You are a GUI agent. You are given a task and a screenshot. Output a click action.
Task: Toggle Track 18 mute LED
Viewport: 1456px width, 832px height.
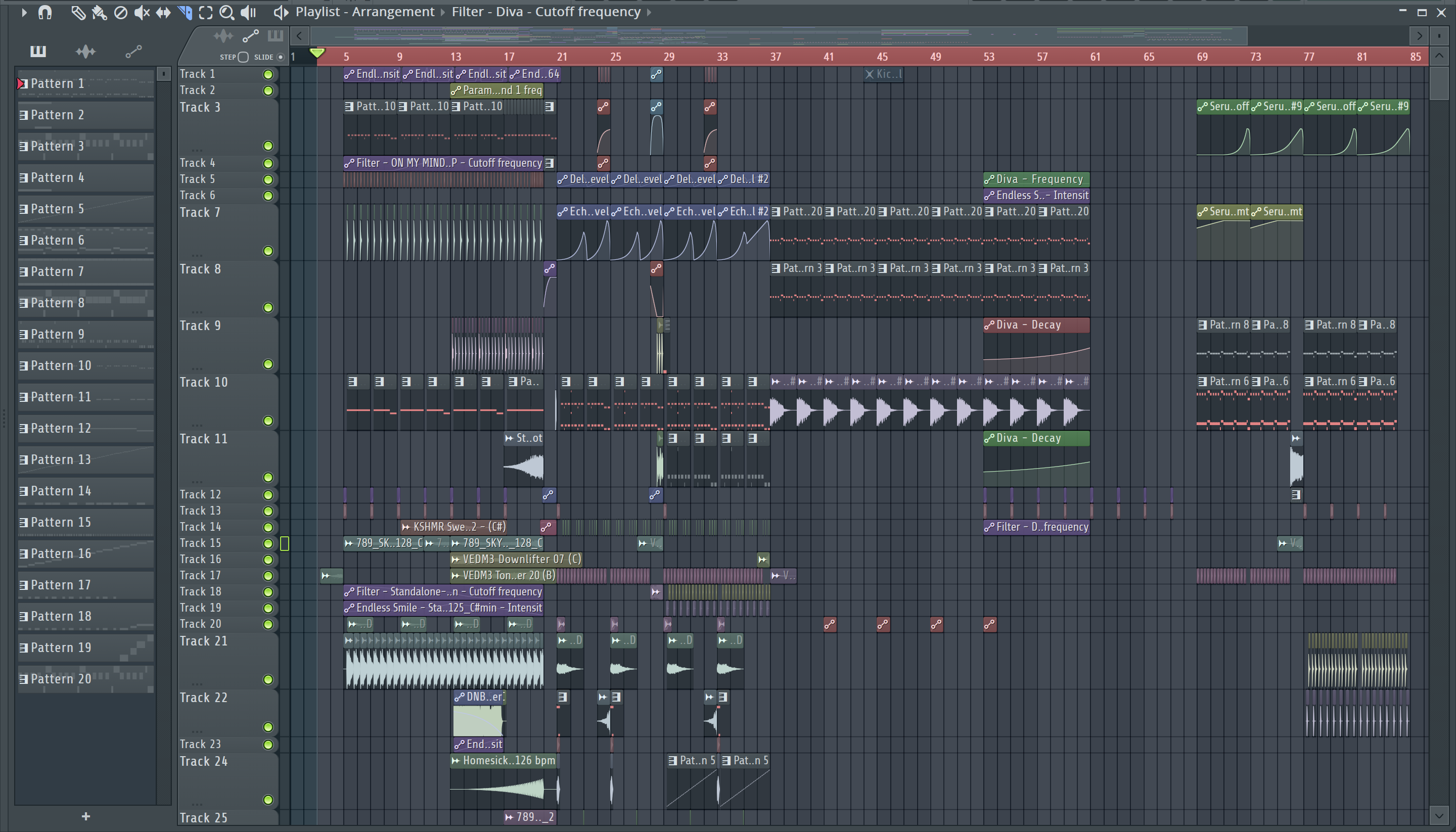tap(268, 592)
